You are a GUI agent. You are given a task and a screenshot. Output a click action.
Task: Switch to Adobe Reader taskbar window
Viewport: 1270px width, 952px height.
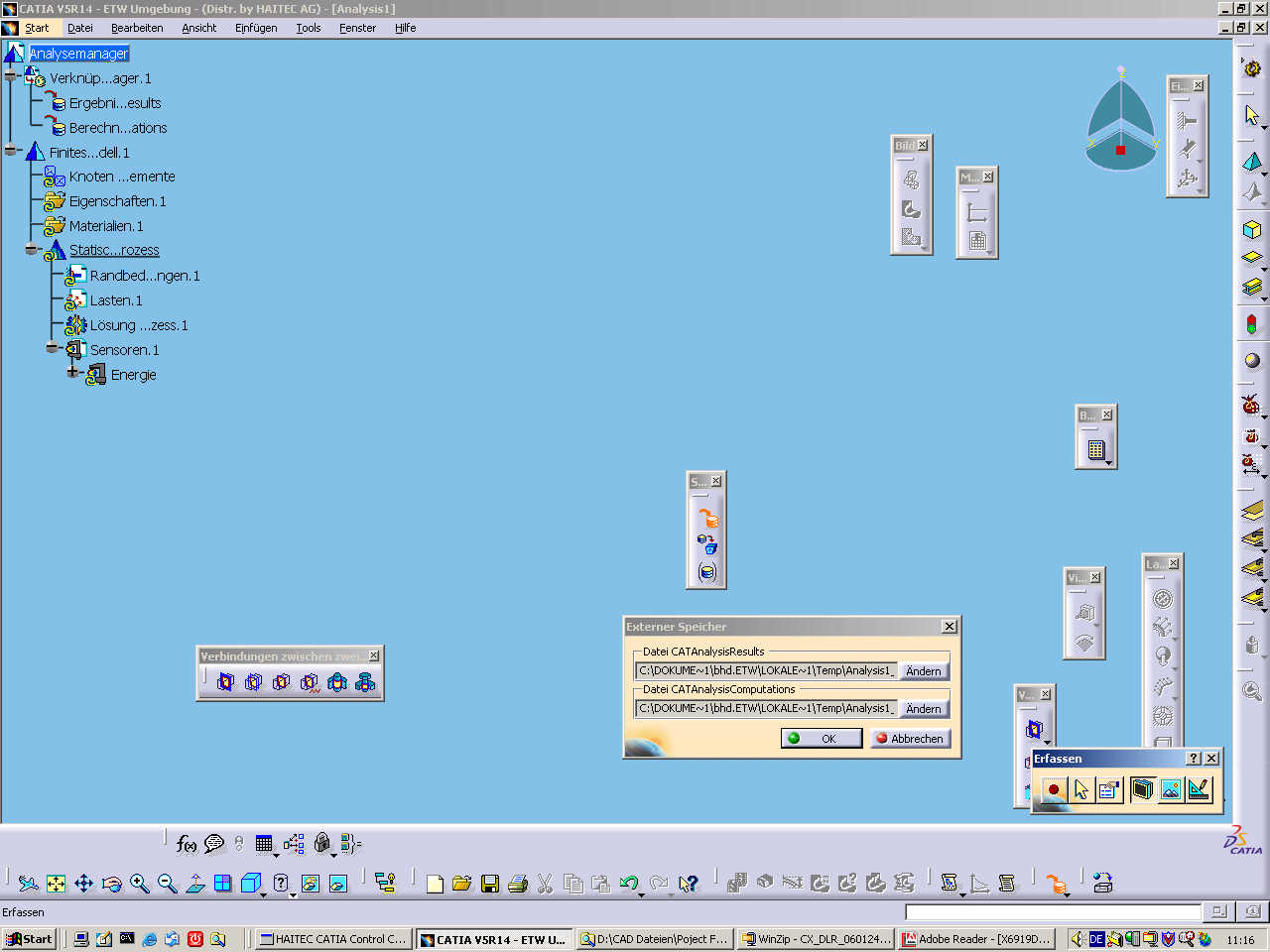click(x=976, y=939)
